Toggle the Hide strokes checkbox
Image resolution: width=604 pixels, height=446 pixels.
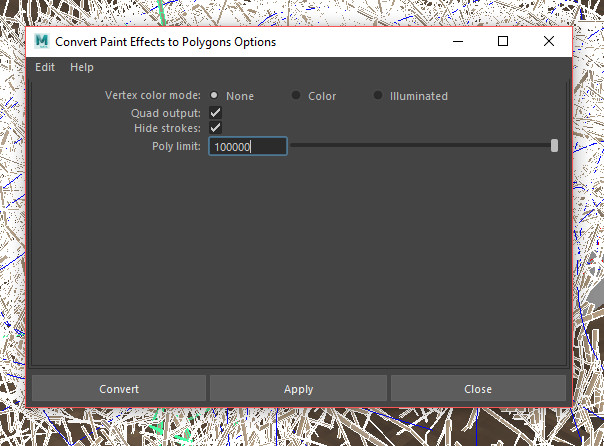(215, 127)
